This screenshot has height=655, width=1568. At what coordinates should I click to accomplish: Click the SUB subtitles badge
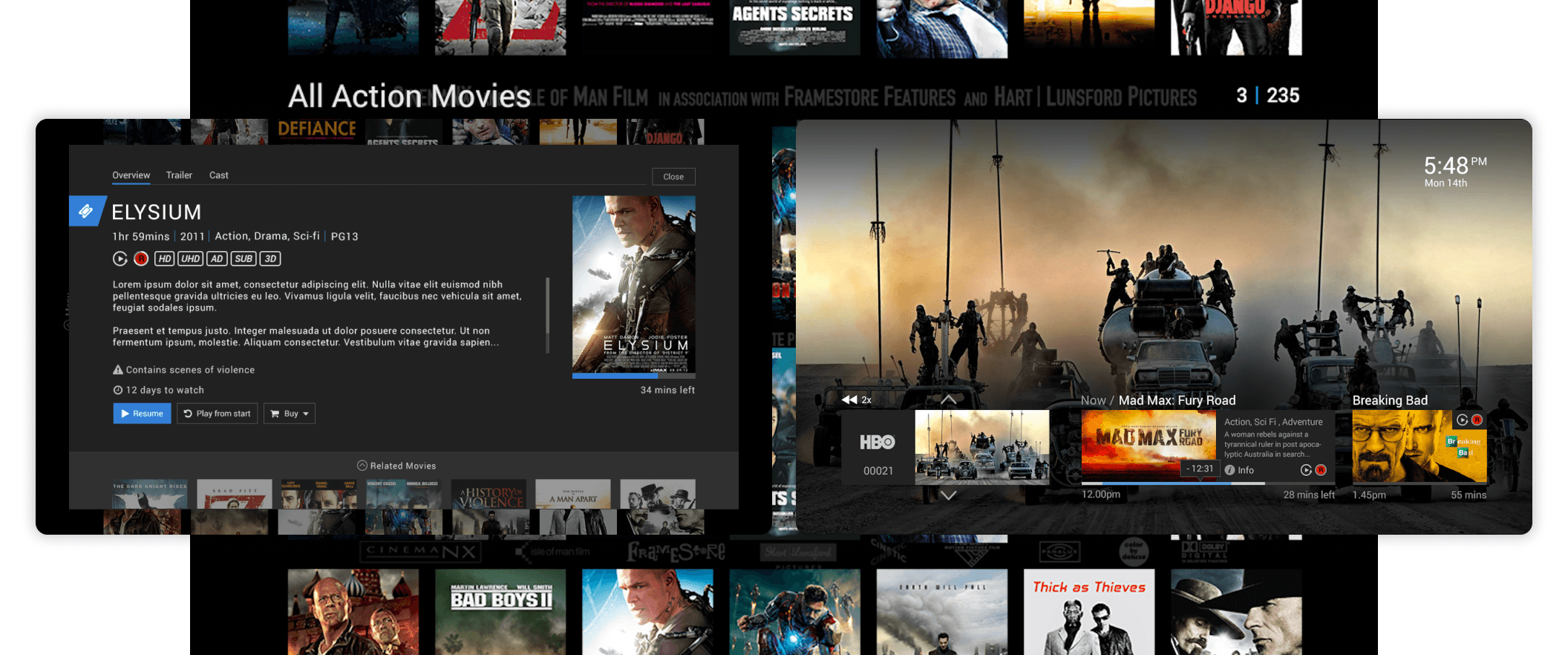coord(244,258)
